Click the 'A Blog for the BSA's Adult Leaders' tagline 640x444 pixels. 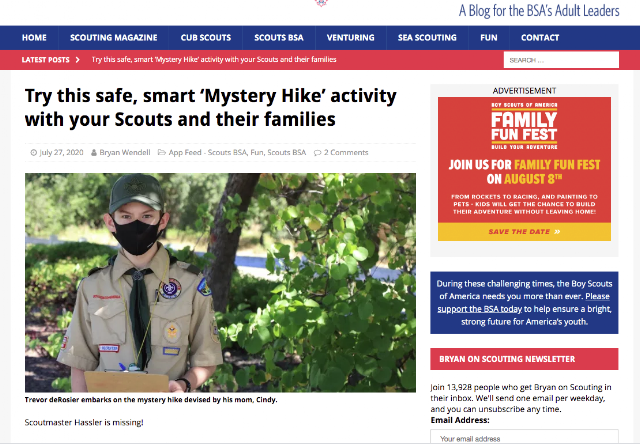pyautogui.click(x=539, y=11)
